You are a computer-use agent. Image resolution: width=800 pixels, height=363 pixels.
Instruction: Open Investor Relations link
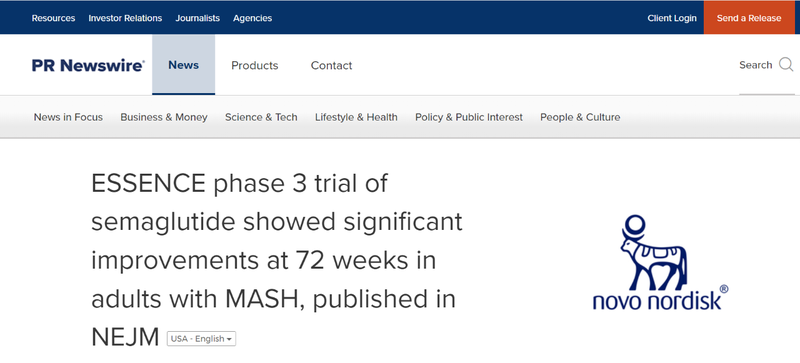coord(126,18)
